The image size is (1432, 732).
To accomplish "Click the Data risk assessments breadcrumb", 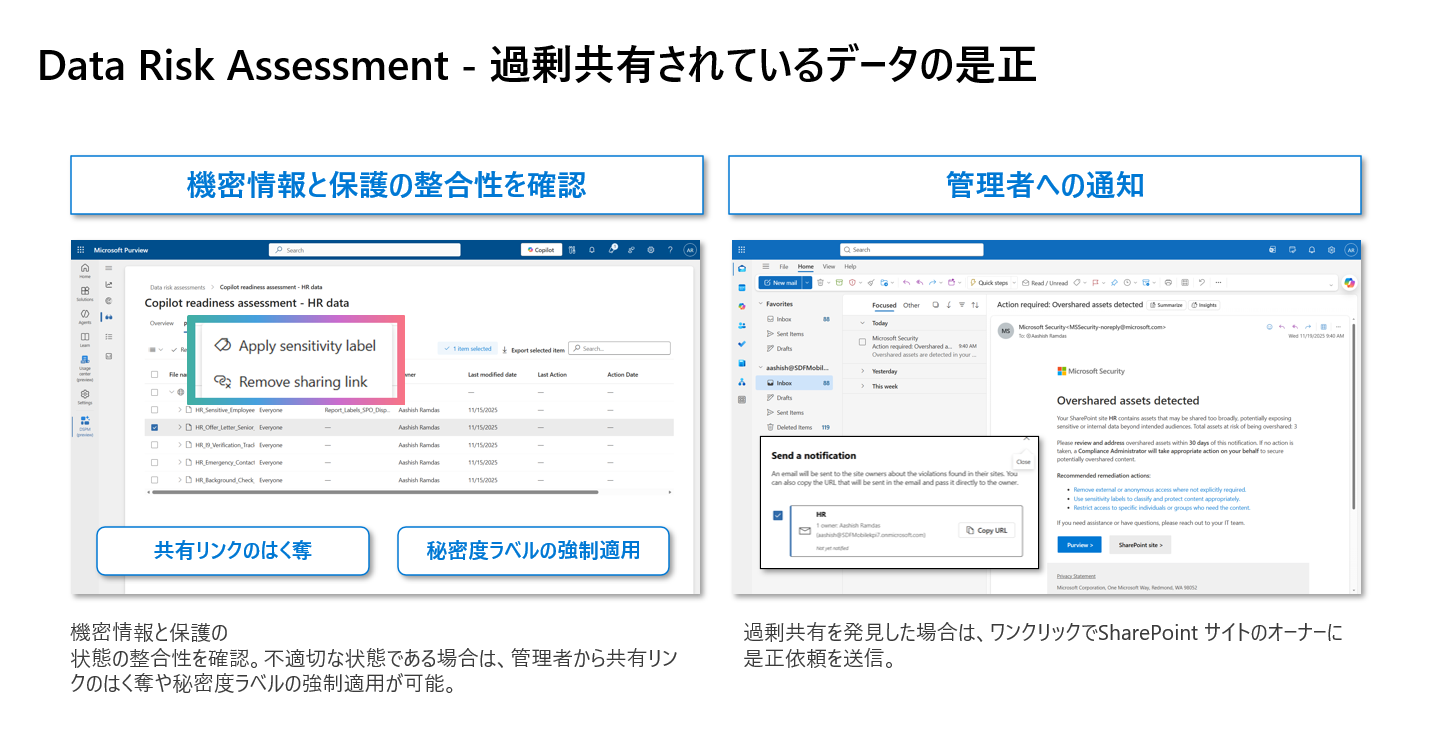I will click(x=177, y=287).
